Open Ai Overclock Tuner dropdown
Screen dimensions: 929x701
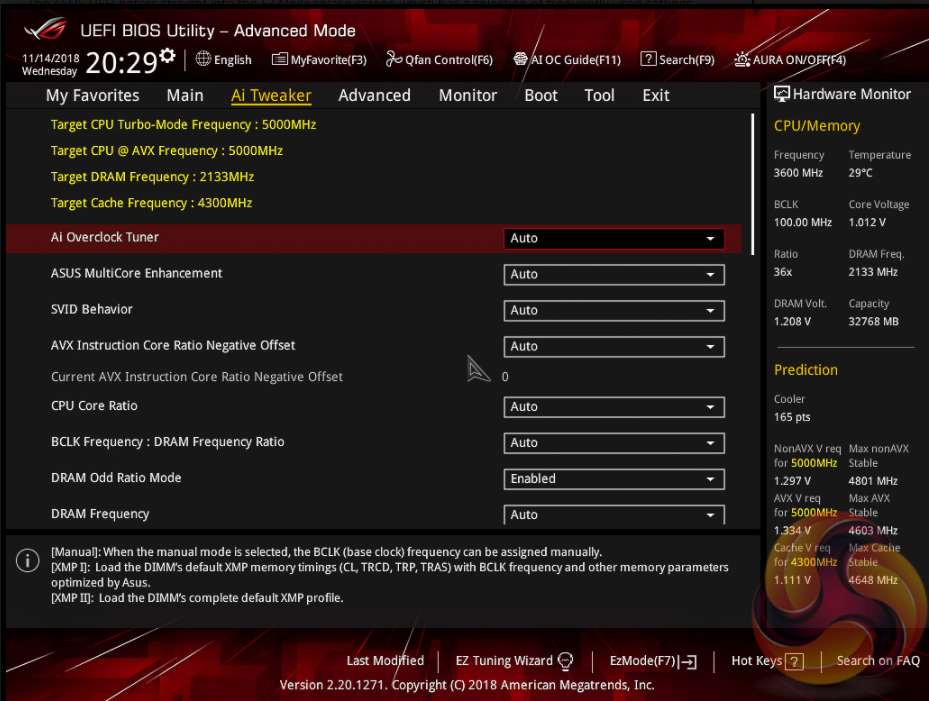point(614,238)
